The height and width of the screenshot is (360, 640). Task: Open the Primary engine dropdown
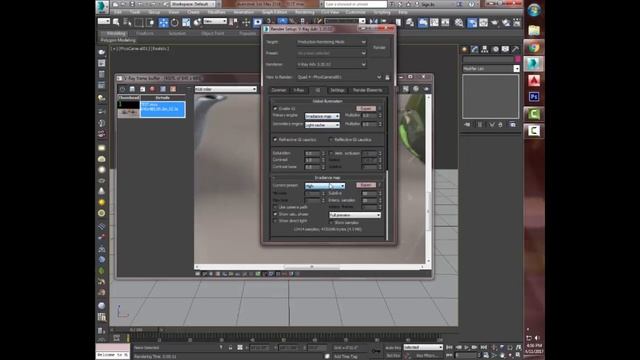coord(322,116)
